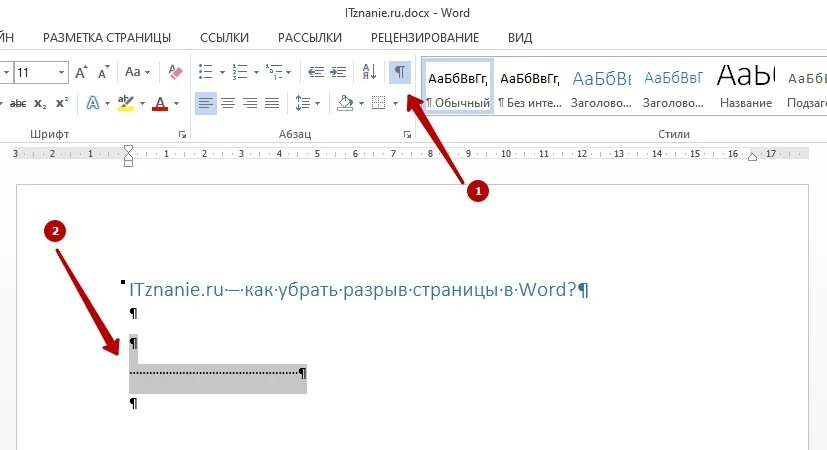Click the line spacing icon
Screen dimensions: 827x450
303,103
